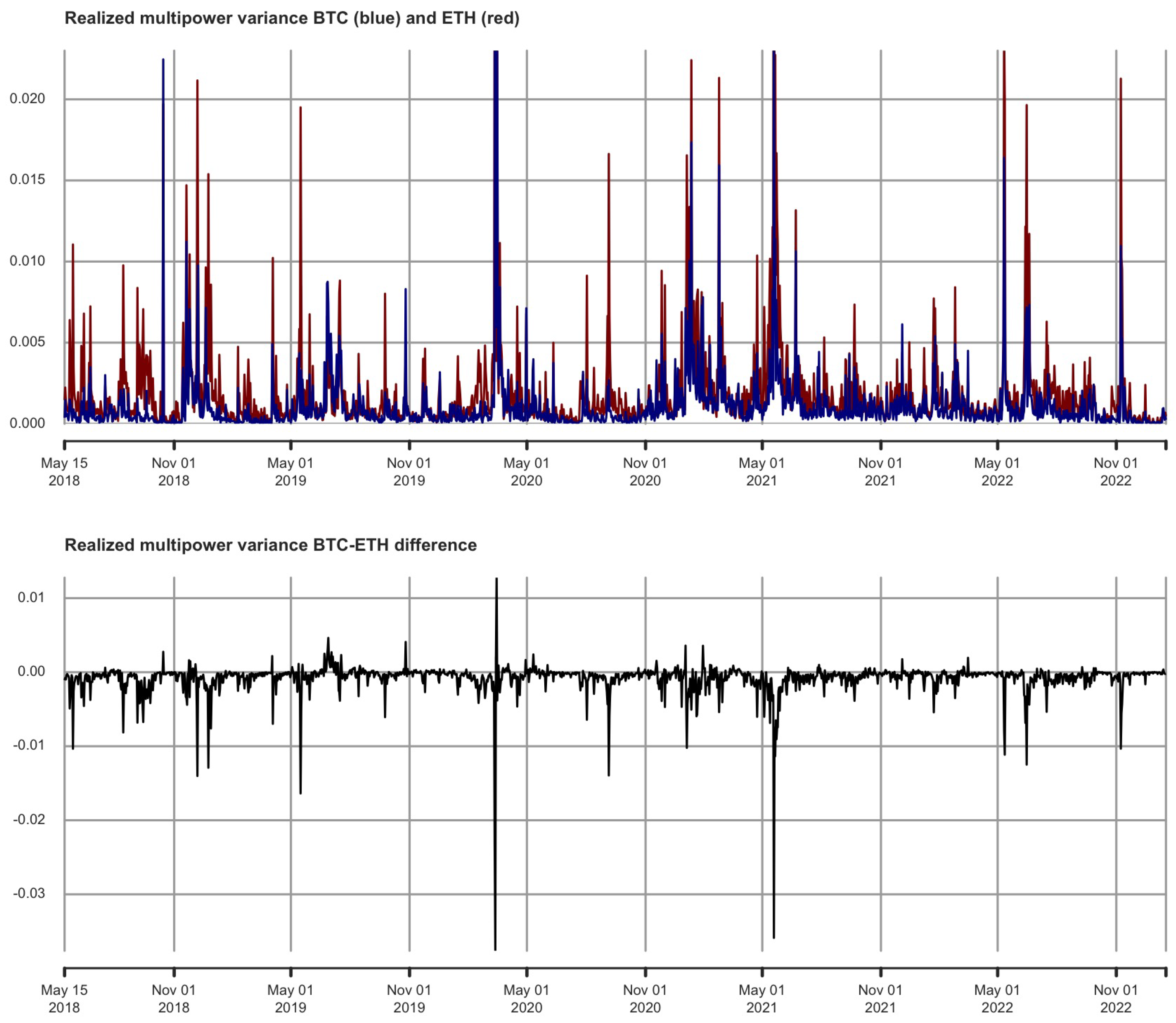Click the 0.015 y-axis label on top chart
This screenshot has height=1023, width=1176.
click(27, 180)
